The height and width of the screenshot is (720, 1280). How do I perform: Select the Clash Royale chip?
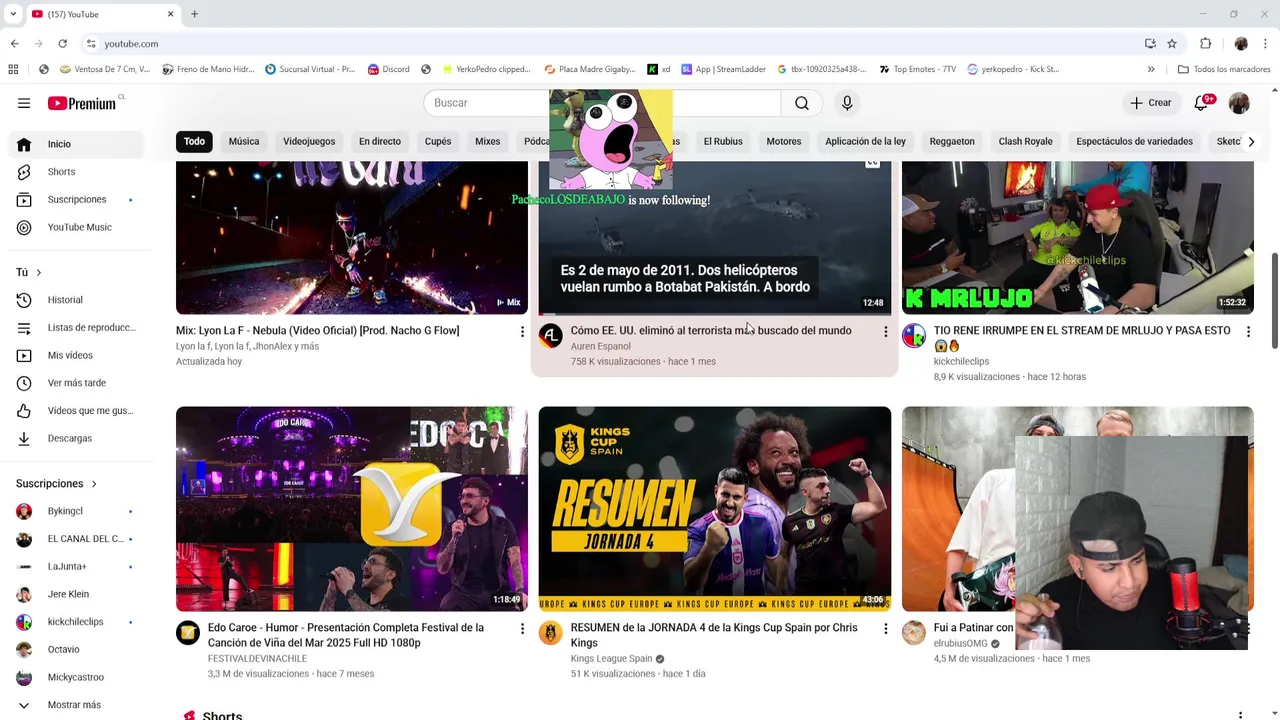[1025, 141]
